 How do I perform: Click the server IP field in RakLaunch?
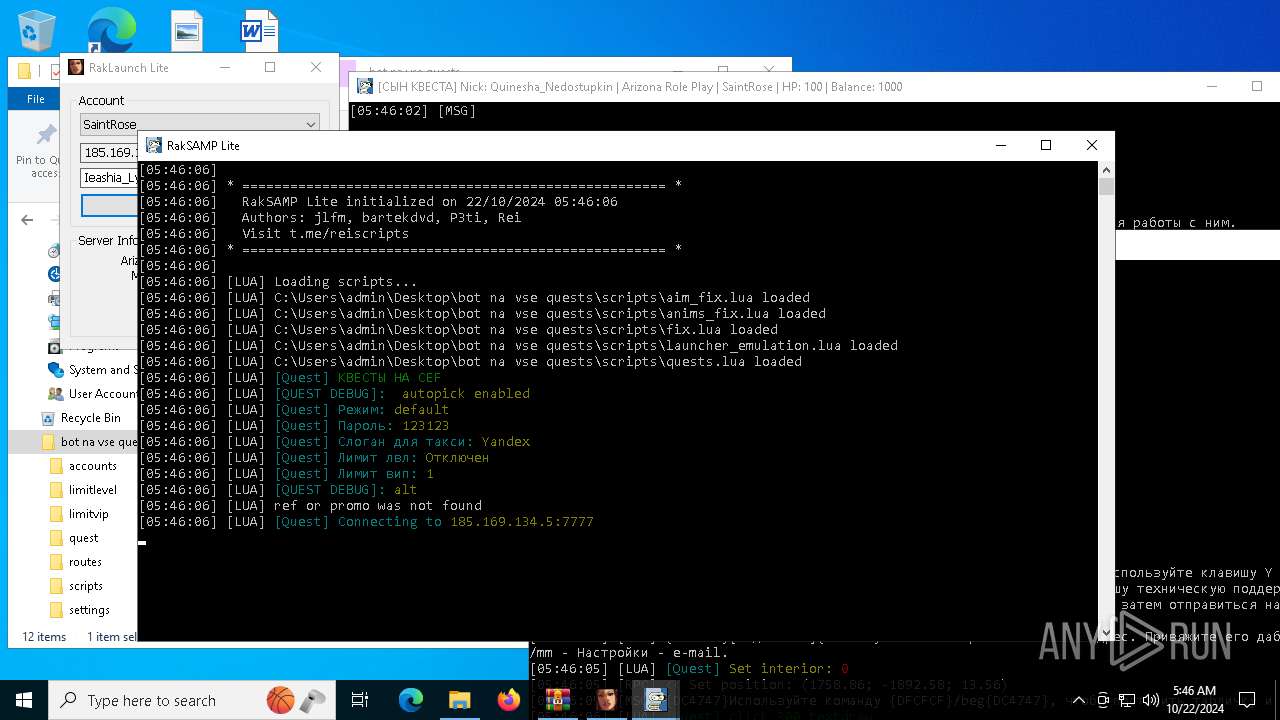pos(108,152)
